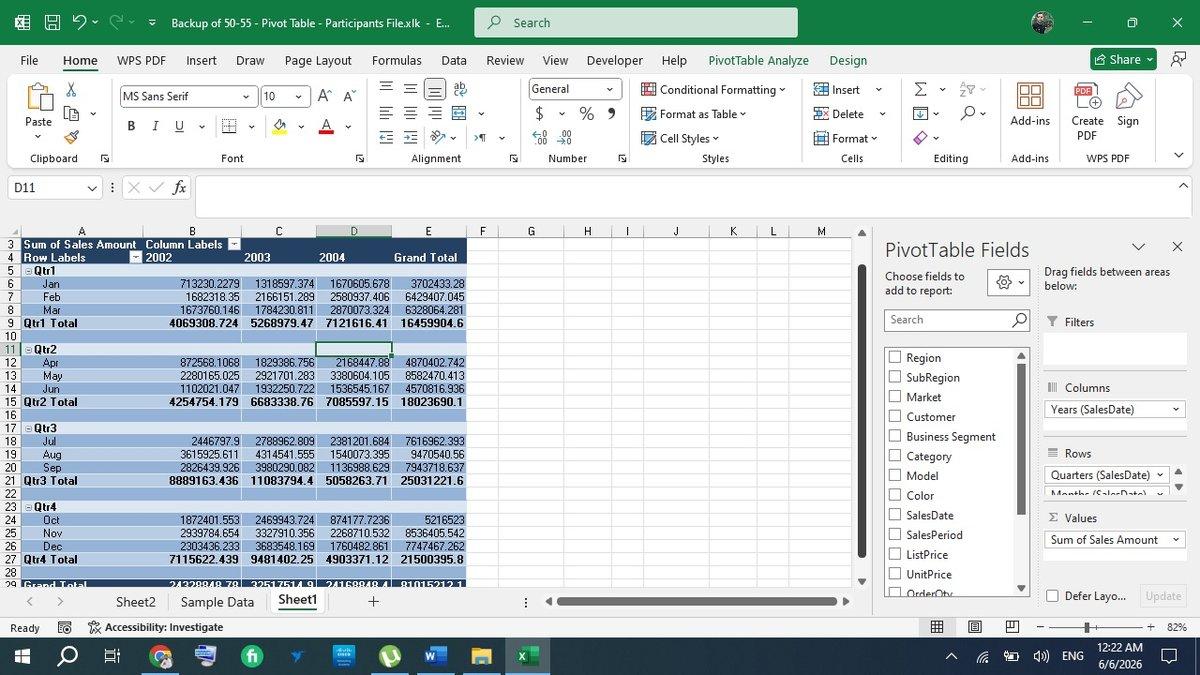Image resolution: width=1200 pixels, height=675 pixels.
Task: Click the Paste clipboard icon
Action: [38, 98]
